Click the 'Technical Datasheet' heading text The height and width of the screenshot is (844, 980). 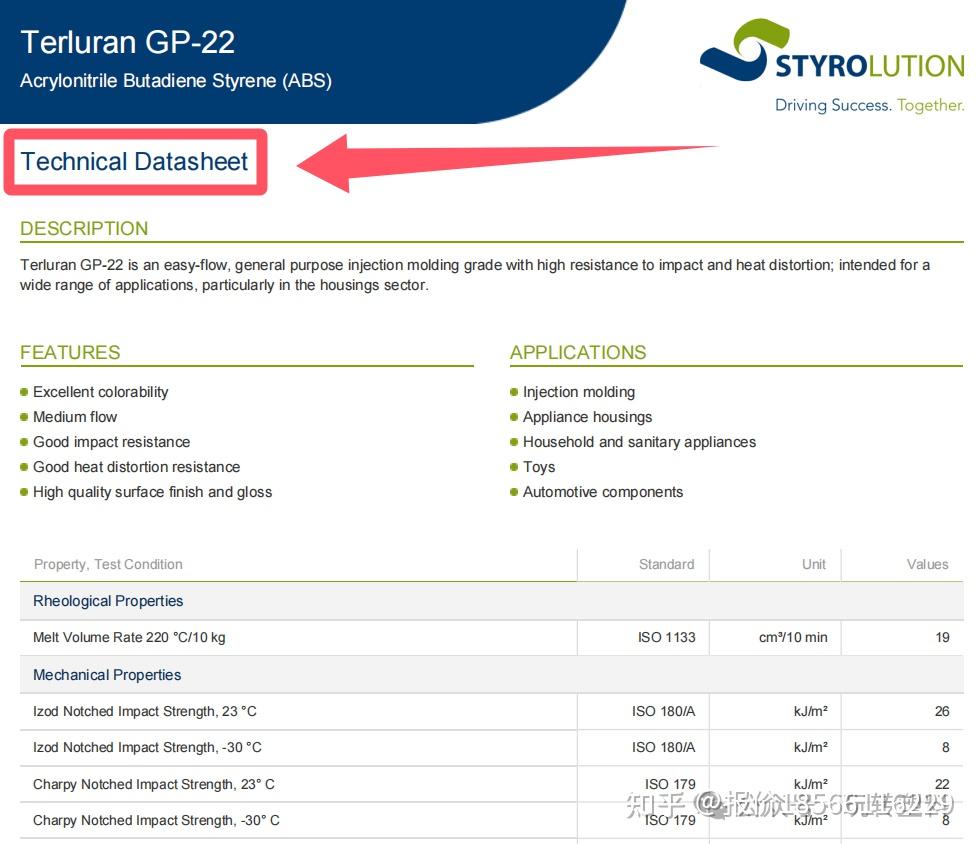point(134,161)
